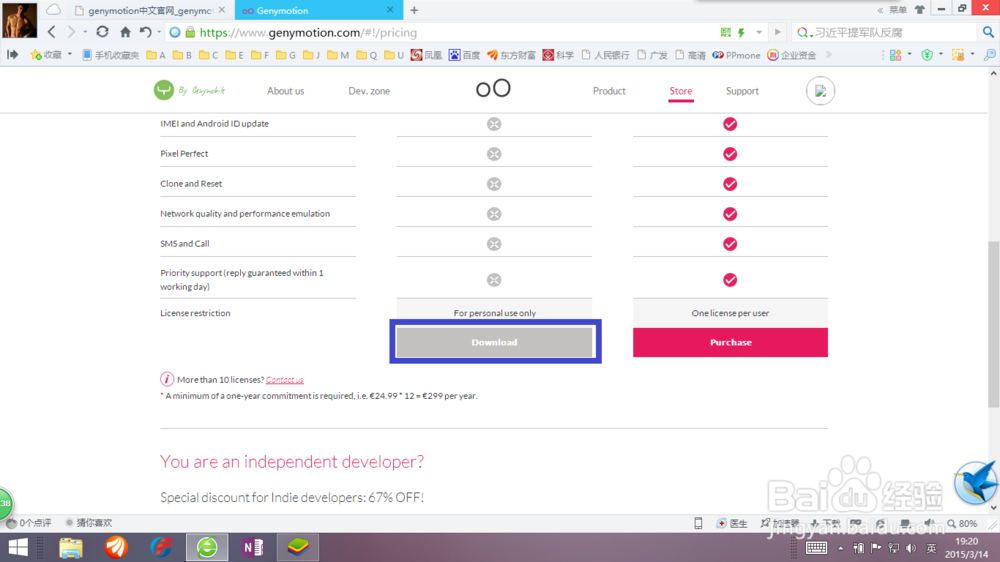Screen dimensions: 1000x562
Task: Open the Store menu item
Action: [680, 91]
